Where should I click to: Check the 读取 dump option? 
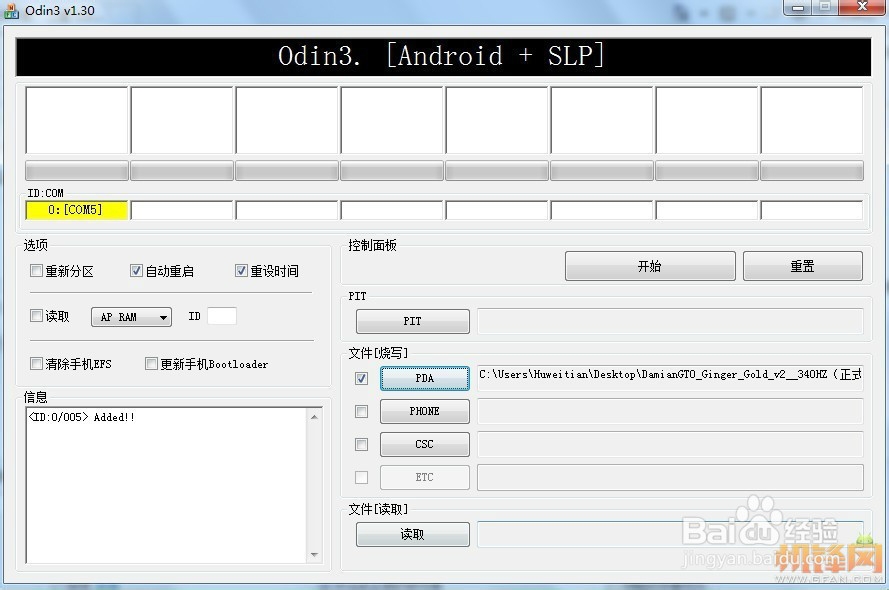[x=36, y=316]
